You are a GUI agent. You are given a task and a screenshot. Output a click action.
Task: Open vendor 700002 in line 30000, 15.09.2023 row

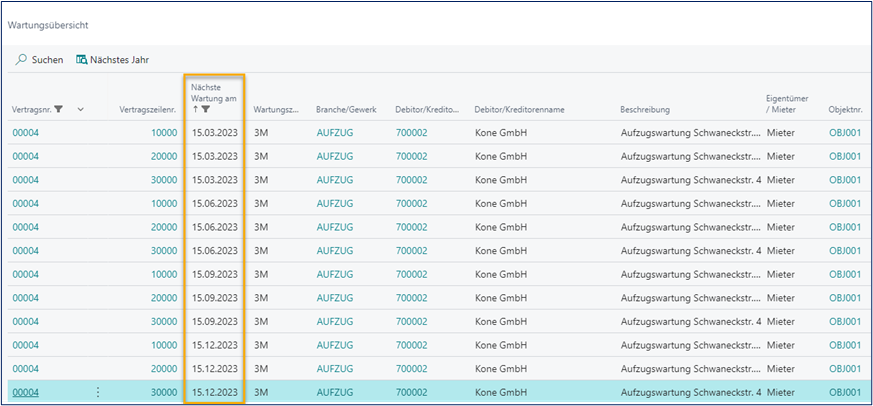[x=411, y=321]
